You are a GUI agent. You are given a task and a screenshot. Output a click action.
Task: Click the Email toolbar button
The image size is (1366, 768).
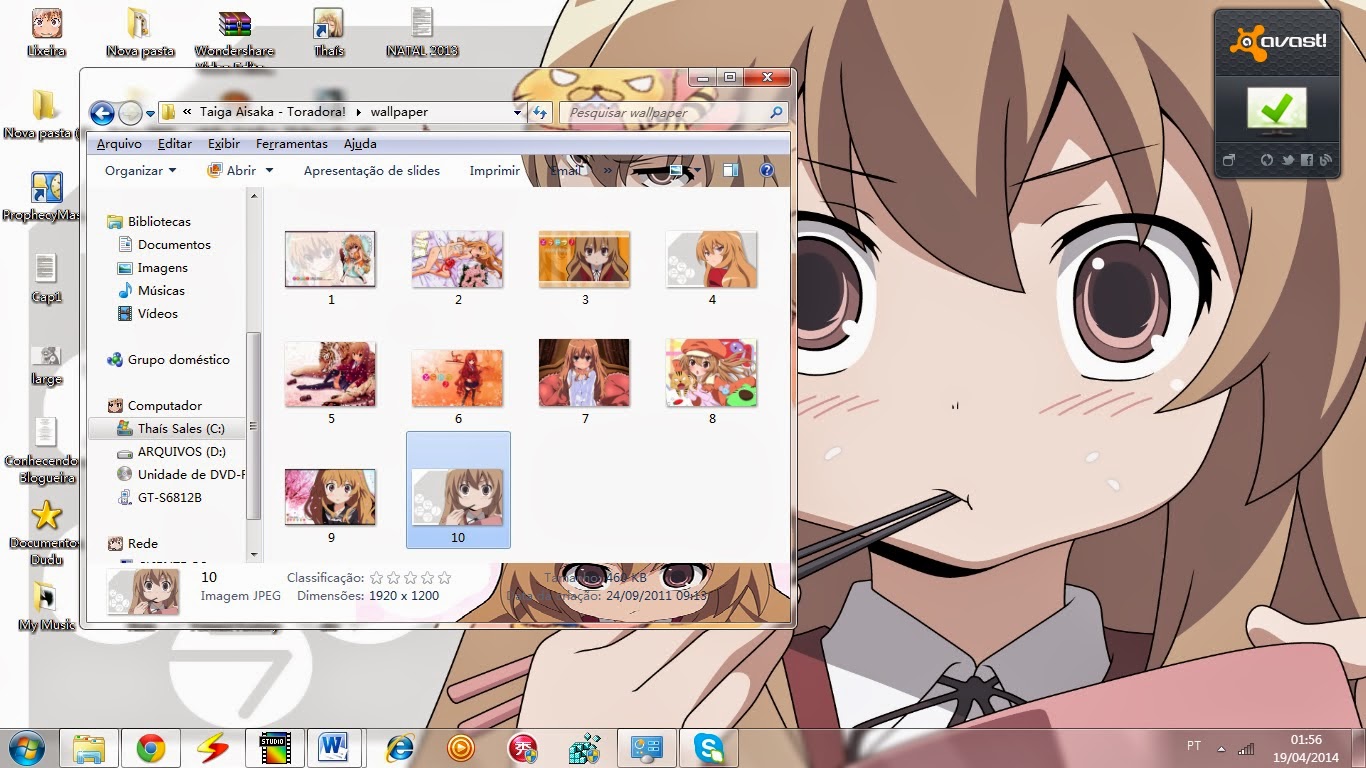point(565,171)
